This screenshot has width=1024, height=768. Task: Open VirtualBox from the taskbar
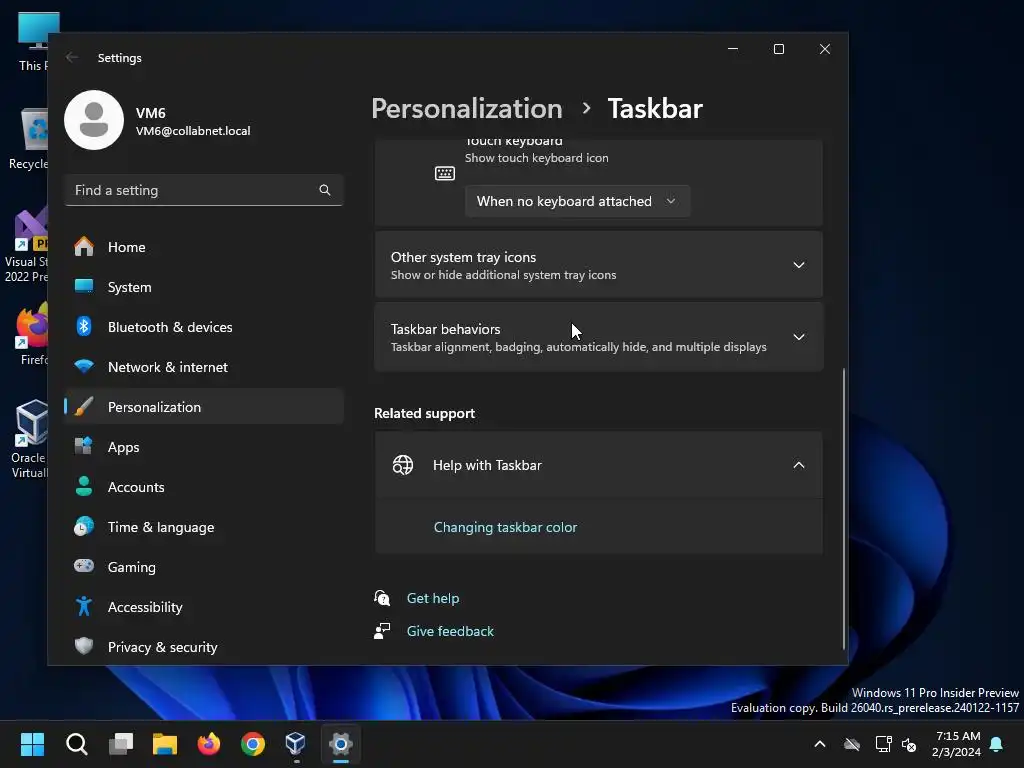pos(296,744)
